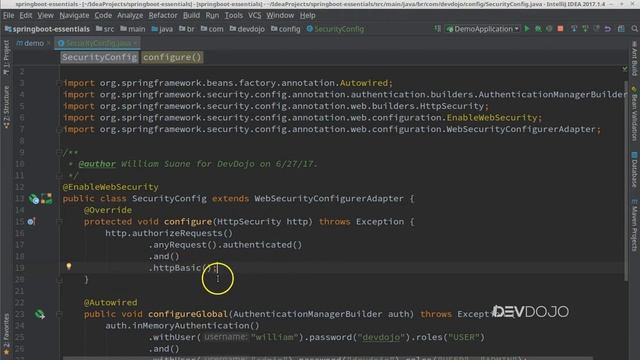Run with coverage icon in toolbar
This screenshot has width=640, height=360.
pos(549,29)
